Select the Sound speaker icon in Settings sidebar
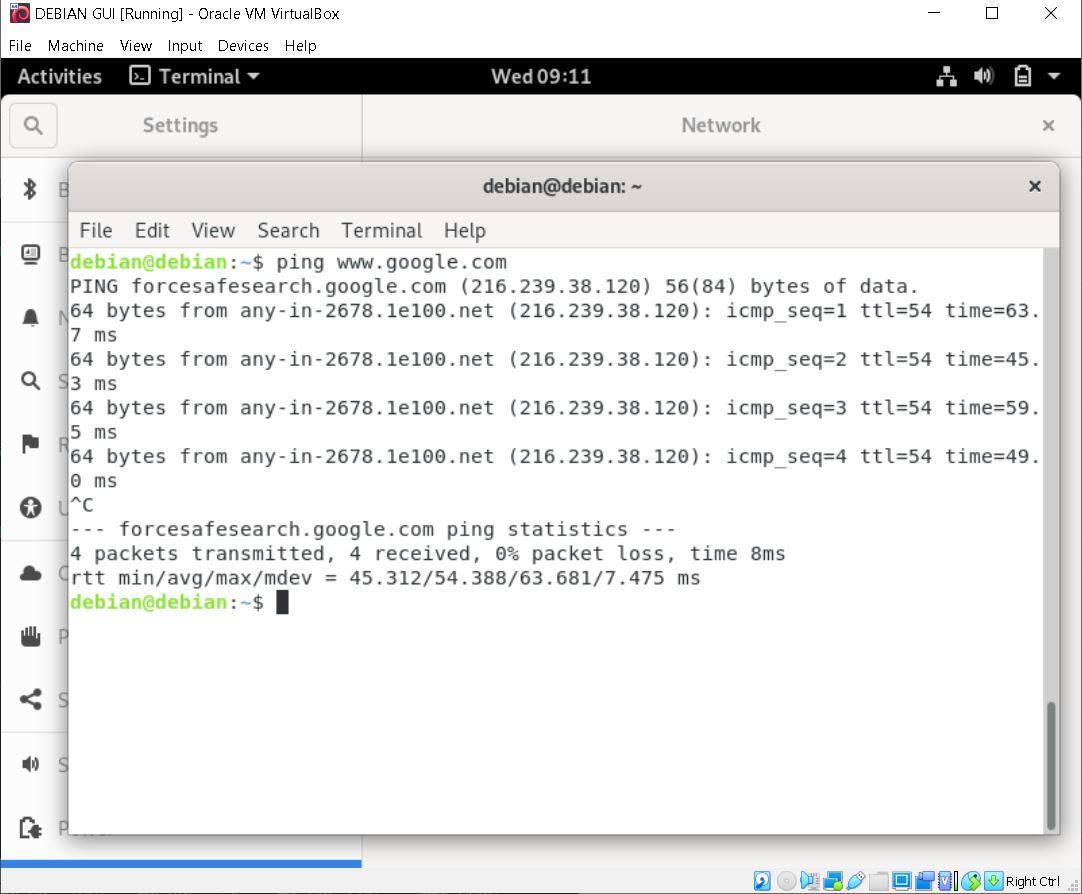 tap(30, 764)
